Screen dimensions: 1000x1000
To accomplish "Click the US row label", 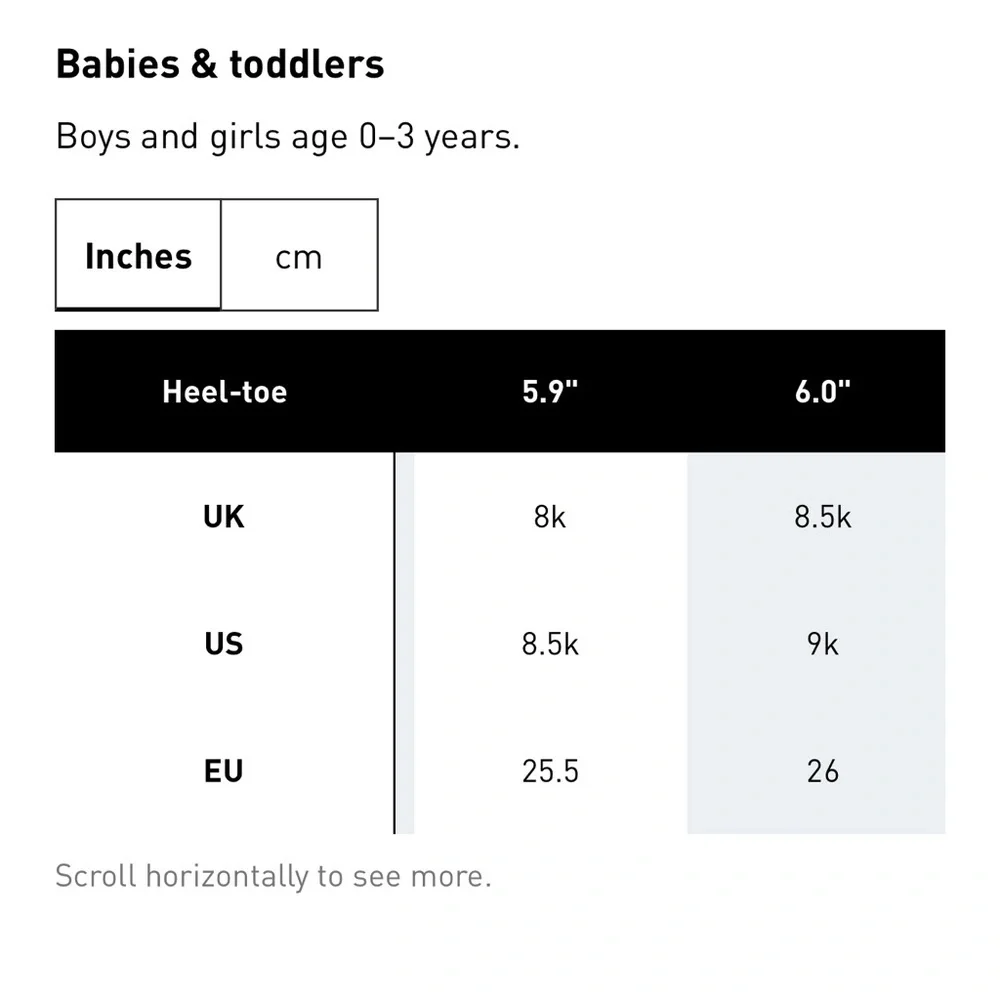I will 224,643.
